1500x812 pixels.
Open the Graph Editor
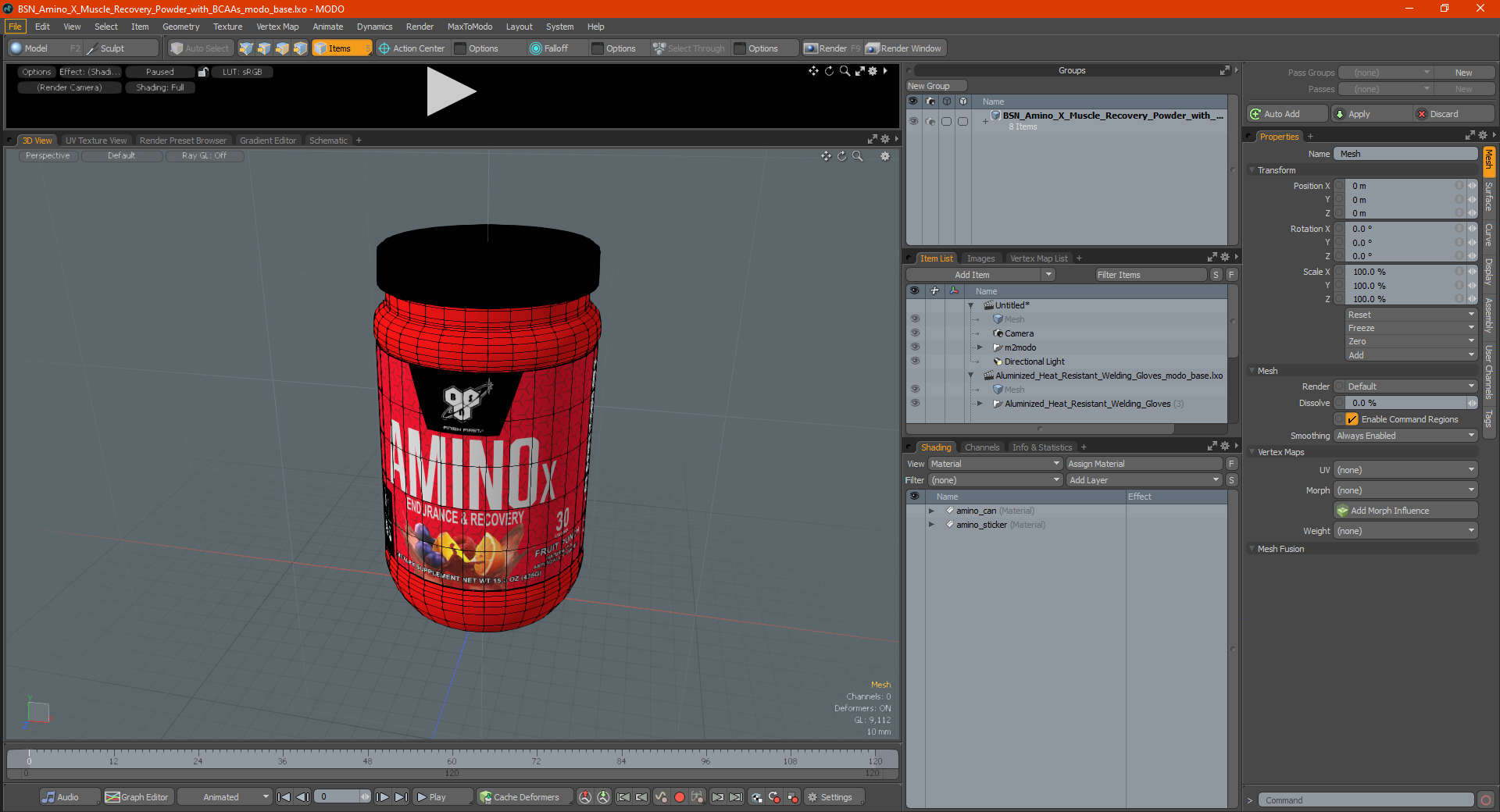tap(137, 797)
